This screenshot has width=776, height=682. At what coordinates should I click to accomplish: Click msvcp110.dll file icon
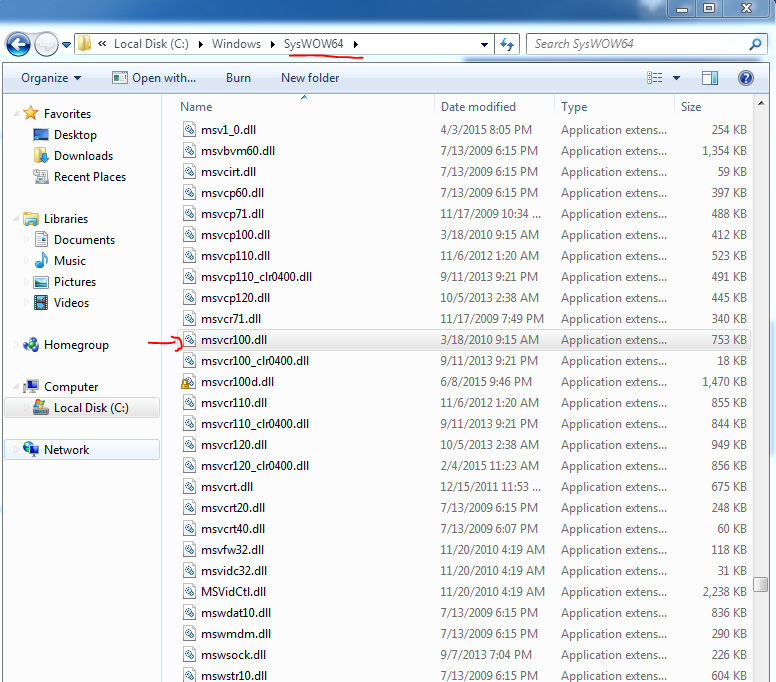pos(189,256)
